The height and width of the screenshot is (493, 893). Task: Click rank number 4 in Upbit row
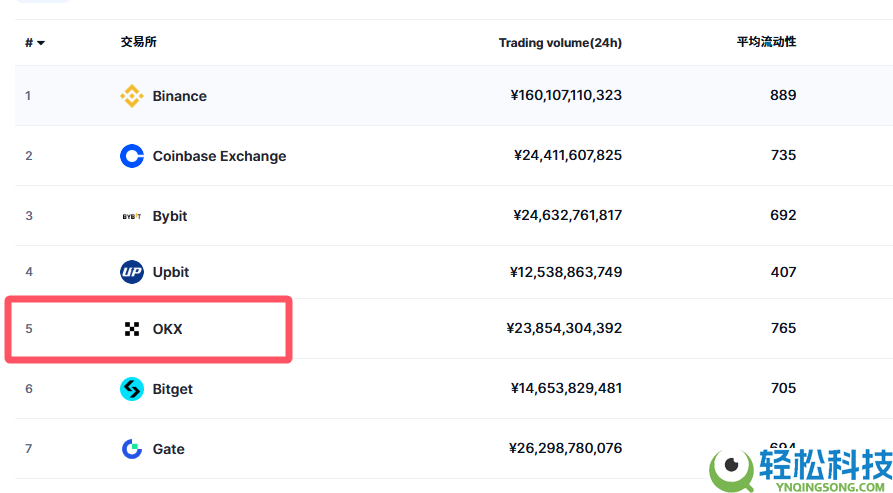(x=28, y=272)
